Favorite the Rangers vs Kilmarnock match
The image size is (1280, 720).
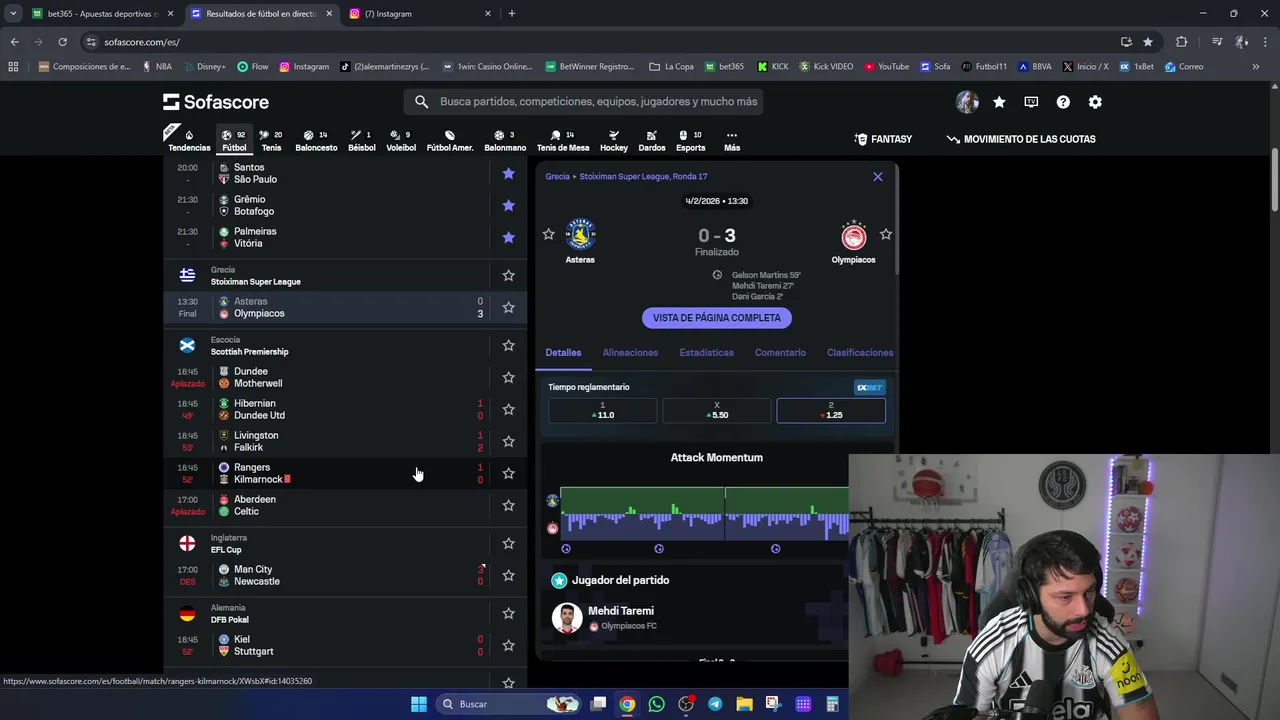(508, 473)
